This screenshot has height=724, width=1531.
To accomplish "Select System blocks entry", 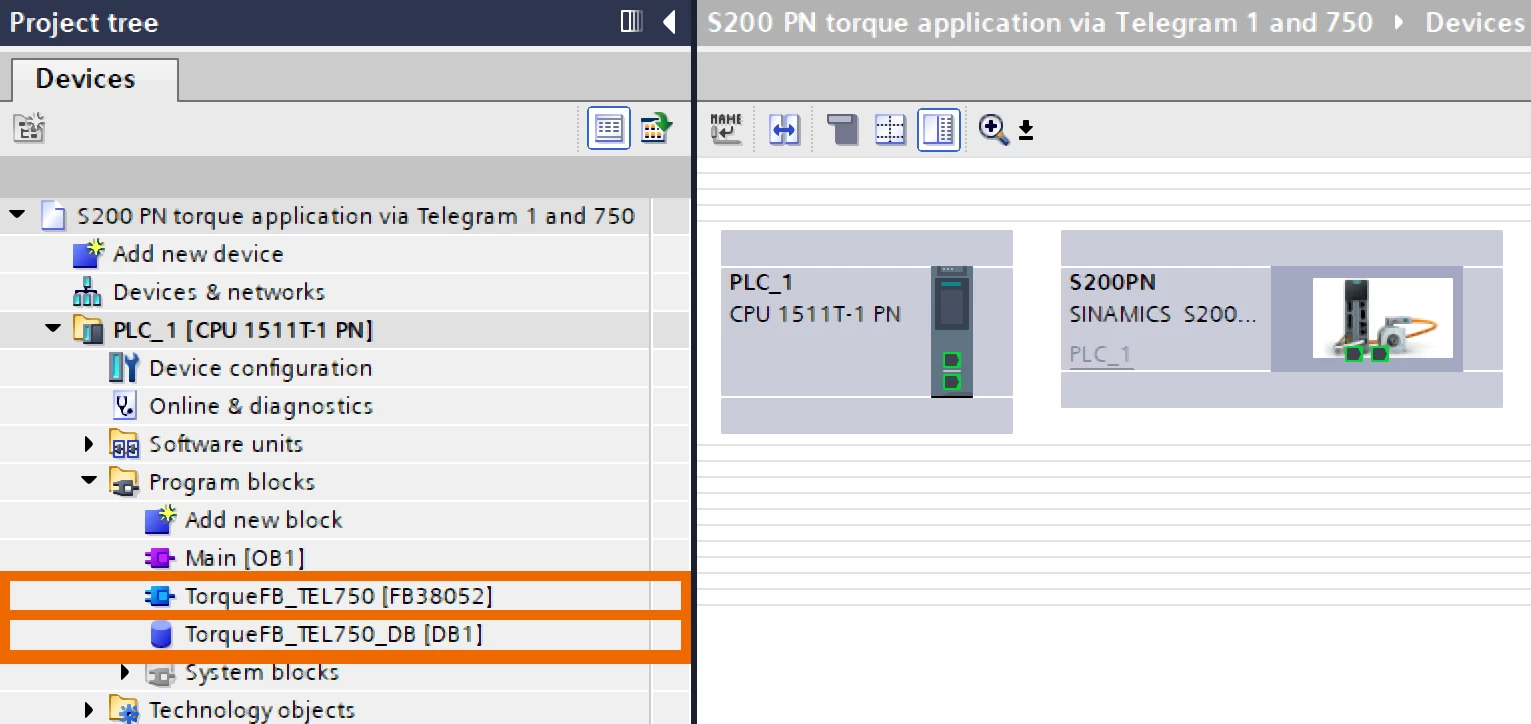I will (262, 672).
